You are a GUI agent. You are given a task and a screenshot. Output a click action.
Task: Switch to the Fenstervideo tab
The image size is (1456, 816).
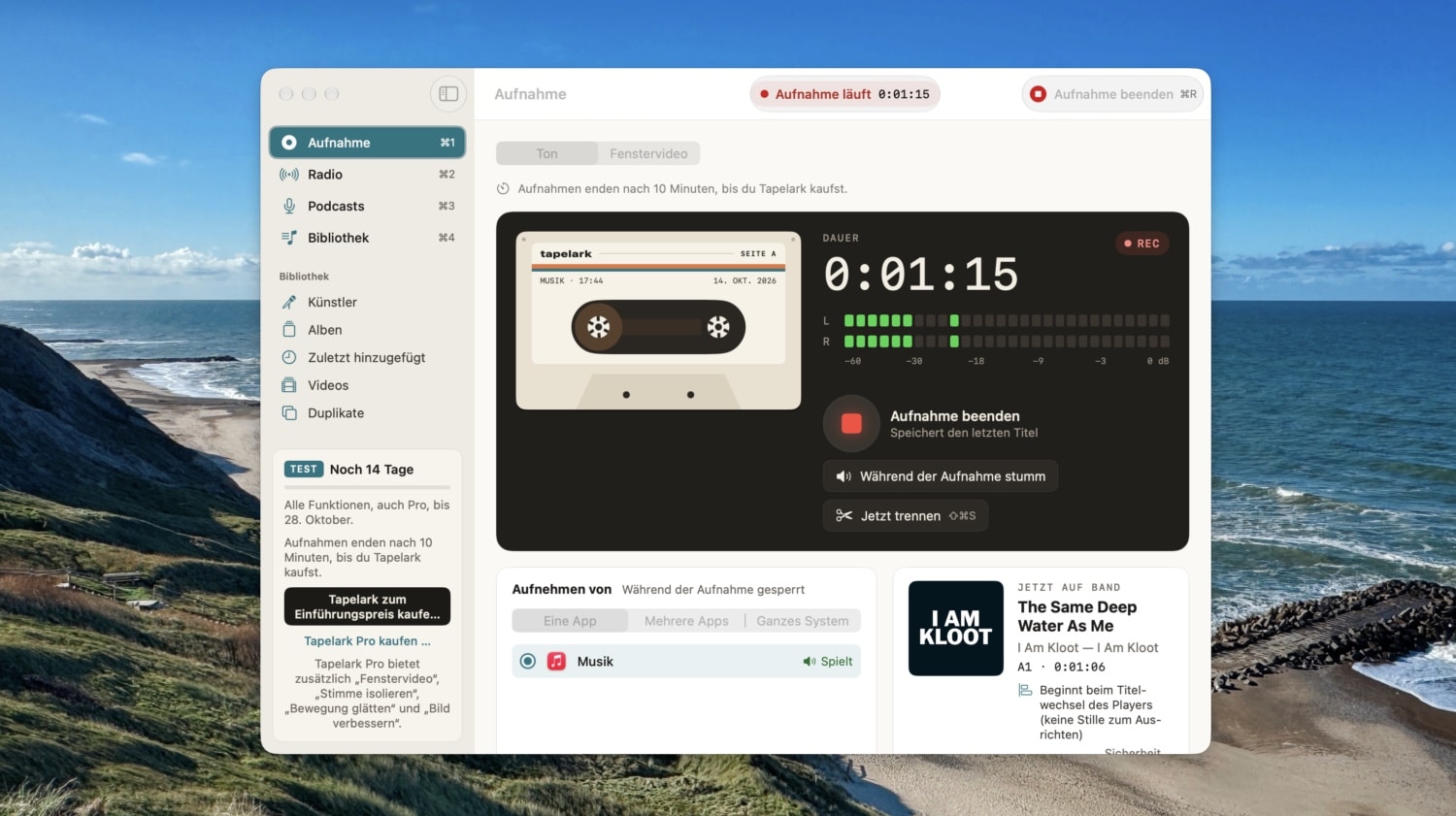(648, 153)
